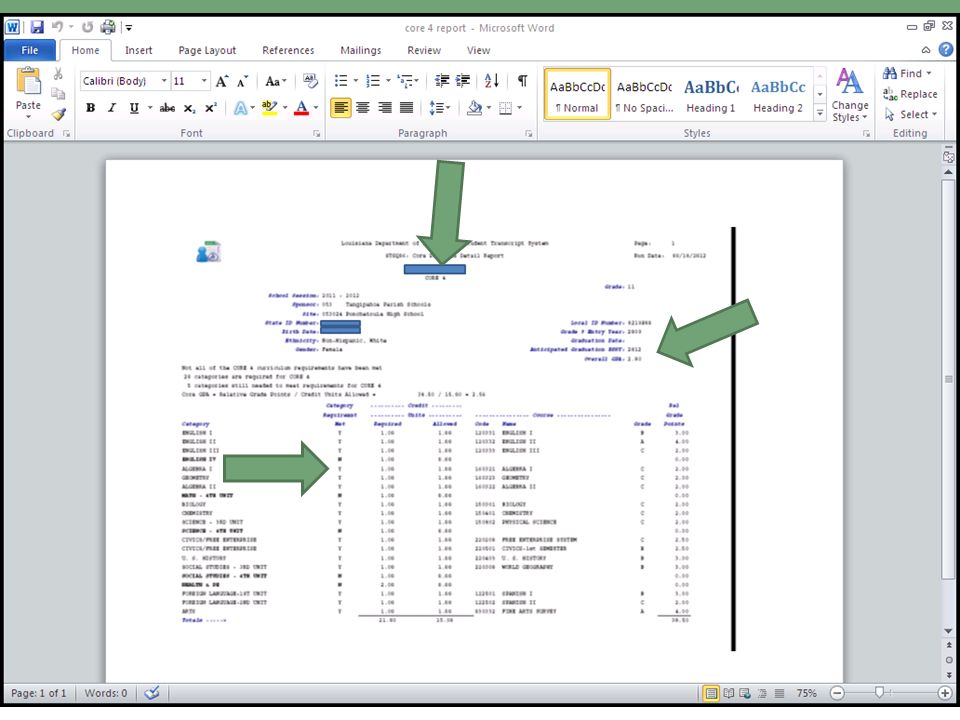The height and width of the screenshot is (720, 960).
Task: Switch to the Page Layout tab
Action: [207, 50]
